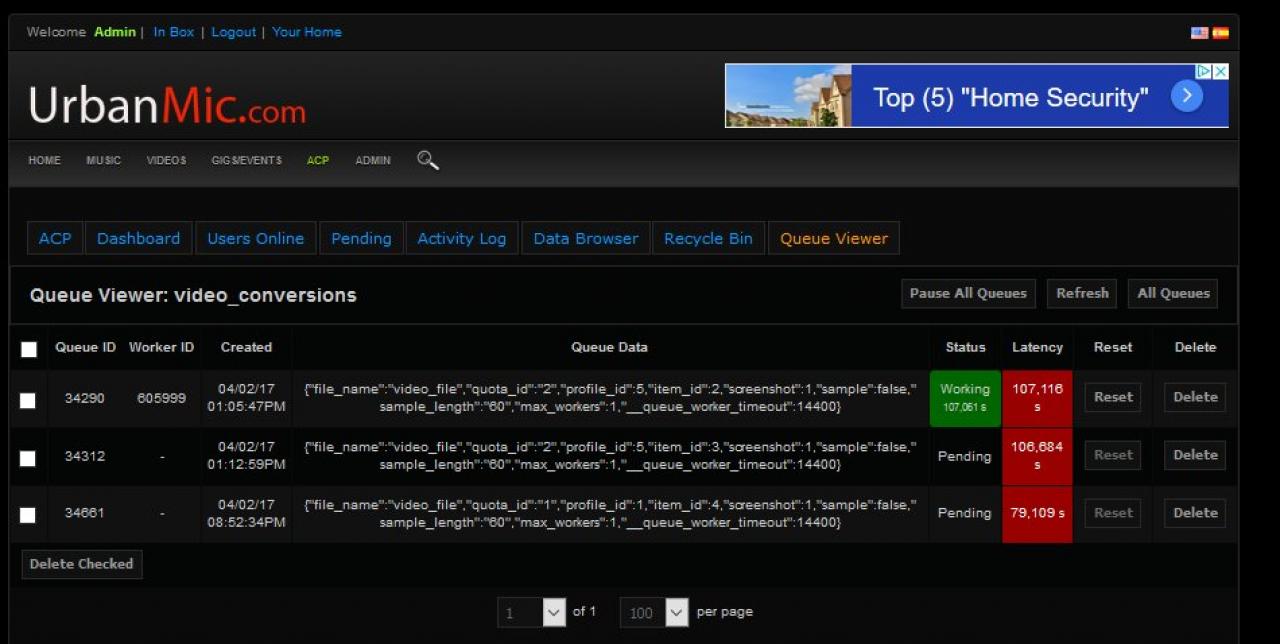Reset the working queue 34290
Viewport: 1280px width, 644px height.
pos(1113,398)
